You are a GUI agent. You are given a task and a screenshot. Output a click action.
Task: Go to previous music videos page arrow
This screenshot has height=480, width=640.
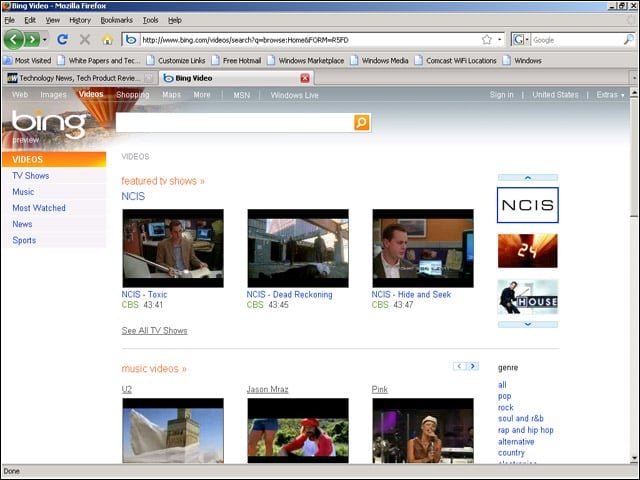point(459,366)
